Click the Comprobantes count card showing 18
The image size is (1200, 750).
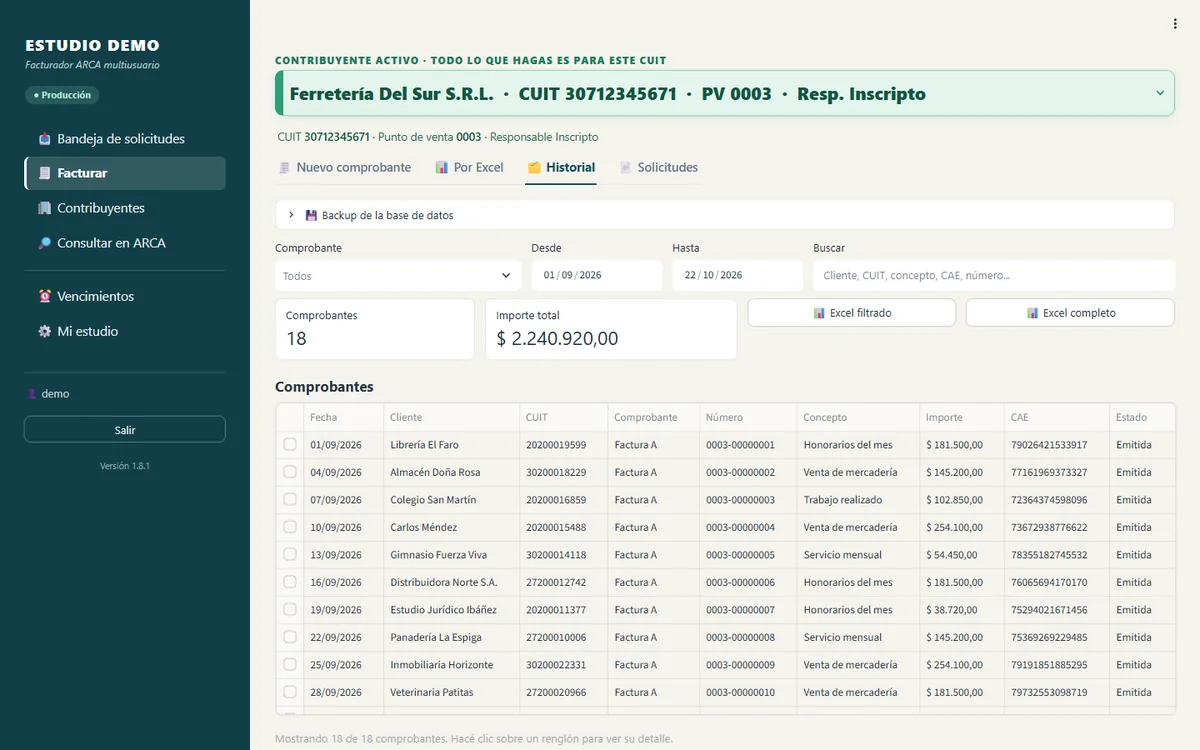click(375, 329)
